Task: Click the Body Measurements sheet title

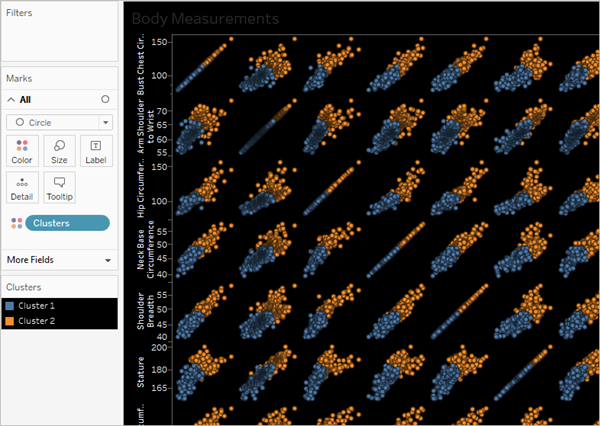Action: point(204,18)
